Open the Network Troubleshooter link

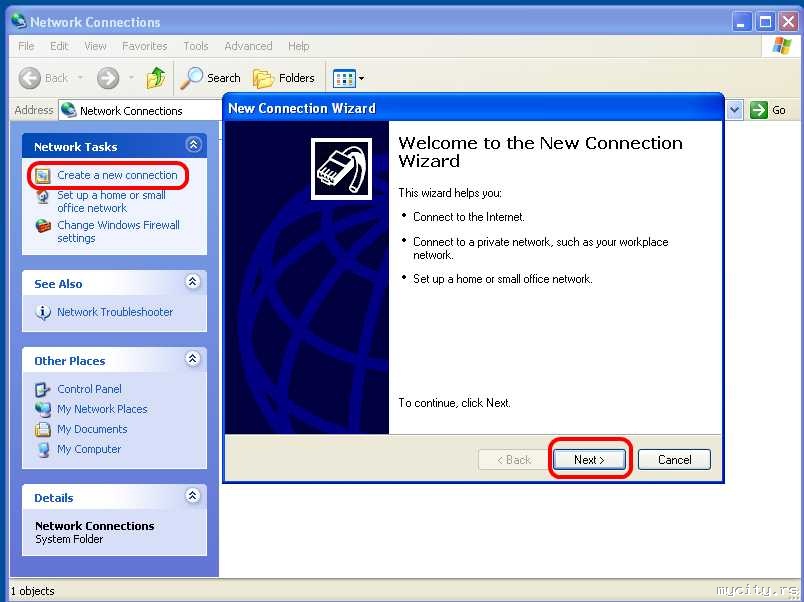(115, 312)
